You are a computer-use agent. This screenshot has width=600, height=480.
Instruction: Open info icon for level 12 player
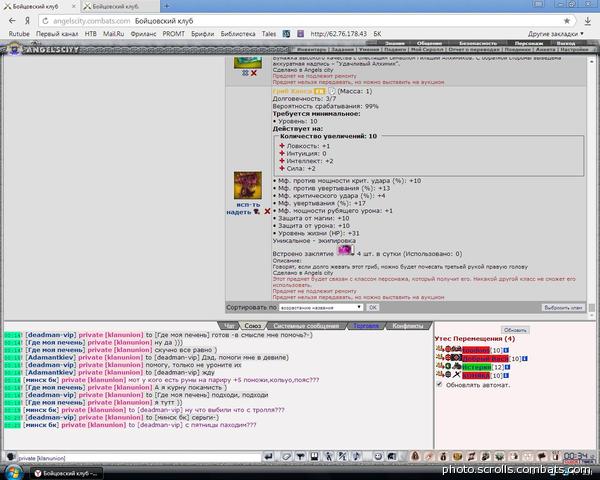coord(507,367)
